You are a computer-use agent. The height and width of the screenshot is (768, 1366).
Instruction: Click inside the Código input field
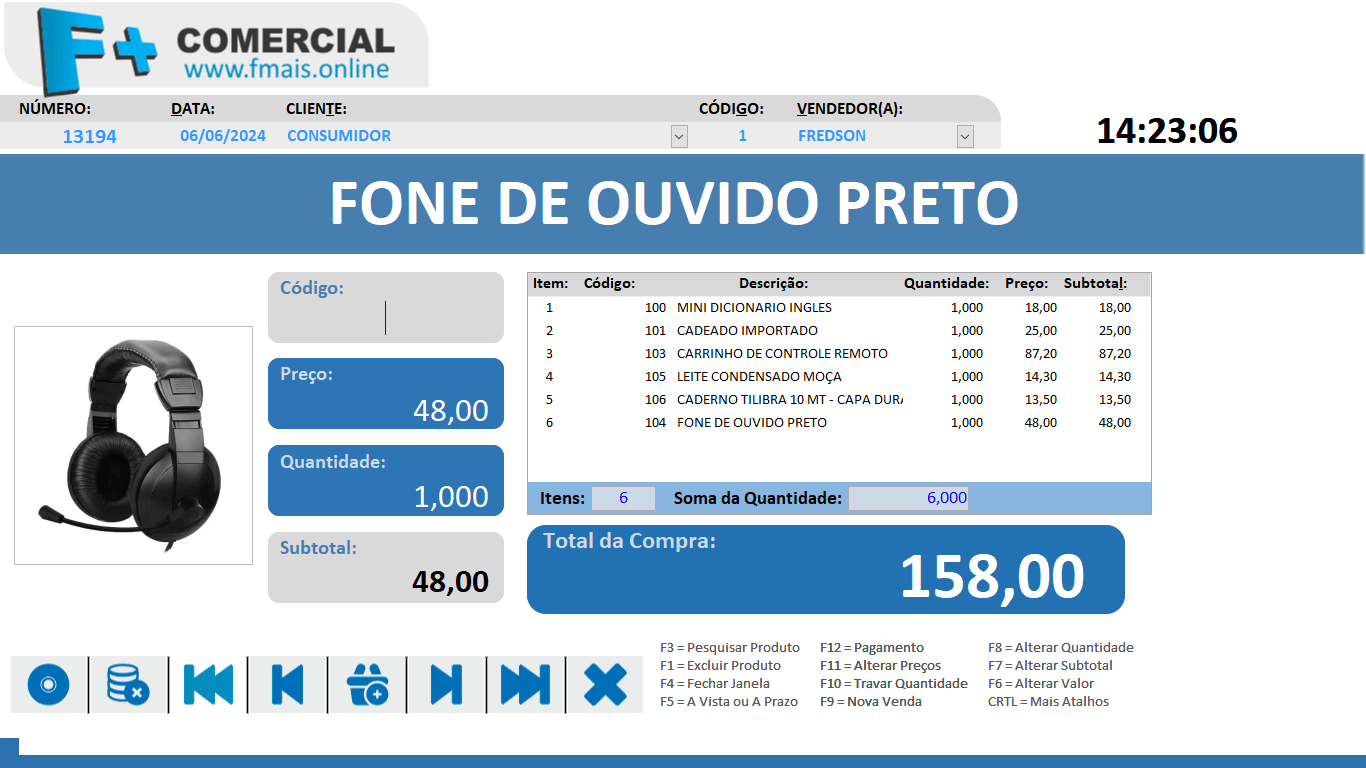[x=385, y=316]
